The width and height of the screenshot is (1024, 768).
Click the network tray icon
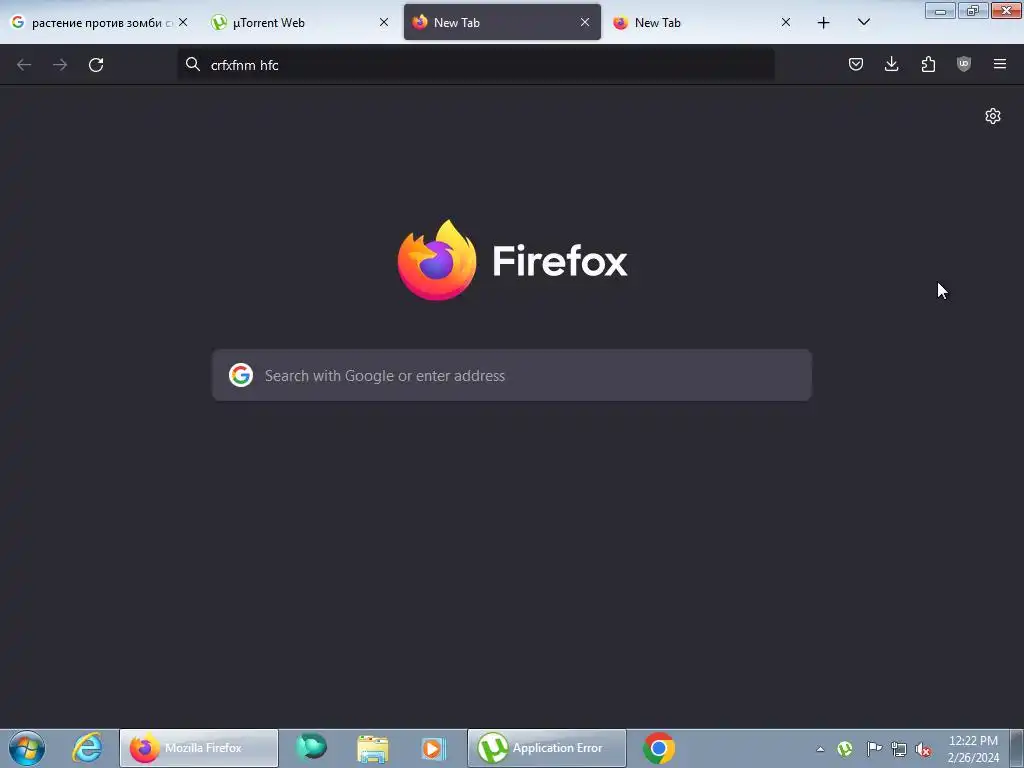(x=899, y=749)
